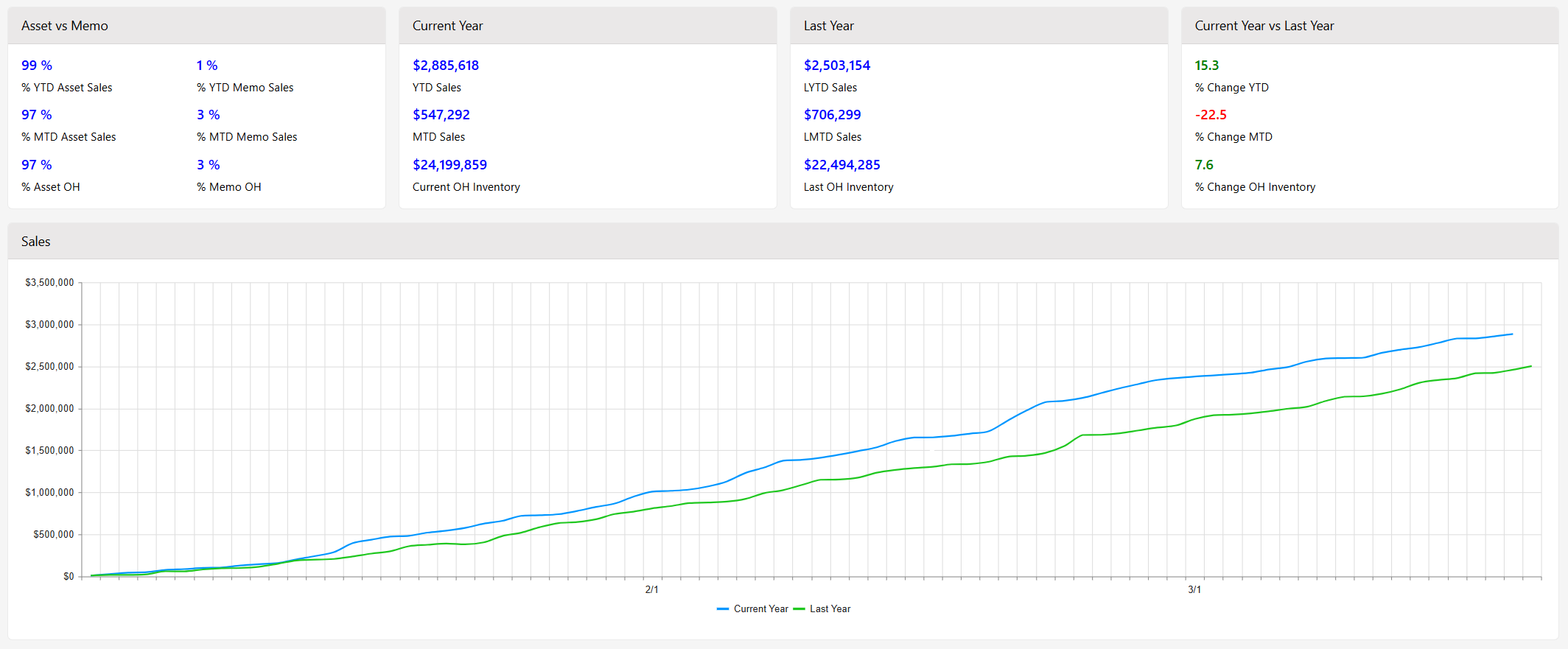Select the LMTD Sales value $706,299
This screenshot has height=649, width=1568.
pyautogui.click(x=832, y=115)
